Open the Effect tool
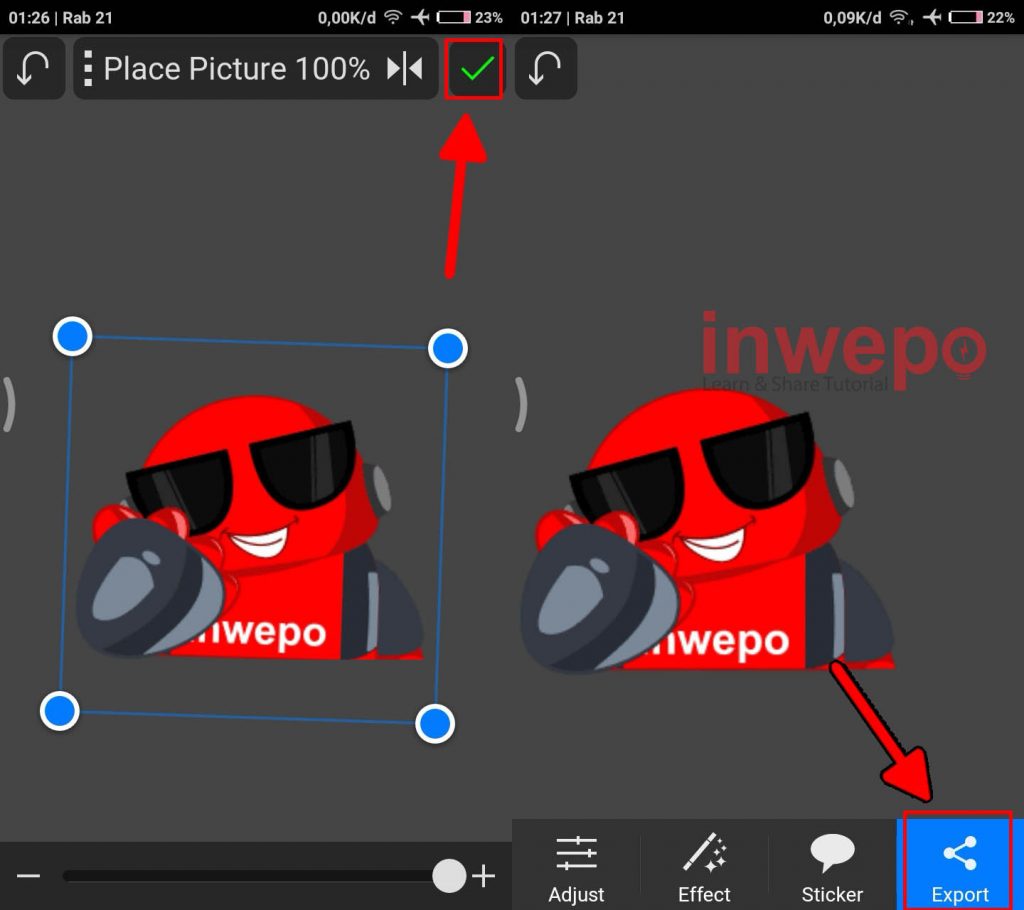 [x=703, y=868]
